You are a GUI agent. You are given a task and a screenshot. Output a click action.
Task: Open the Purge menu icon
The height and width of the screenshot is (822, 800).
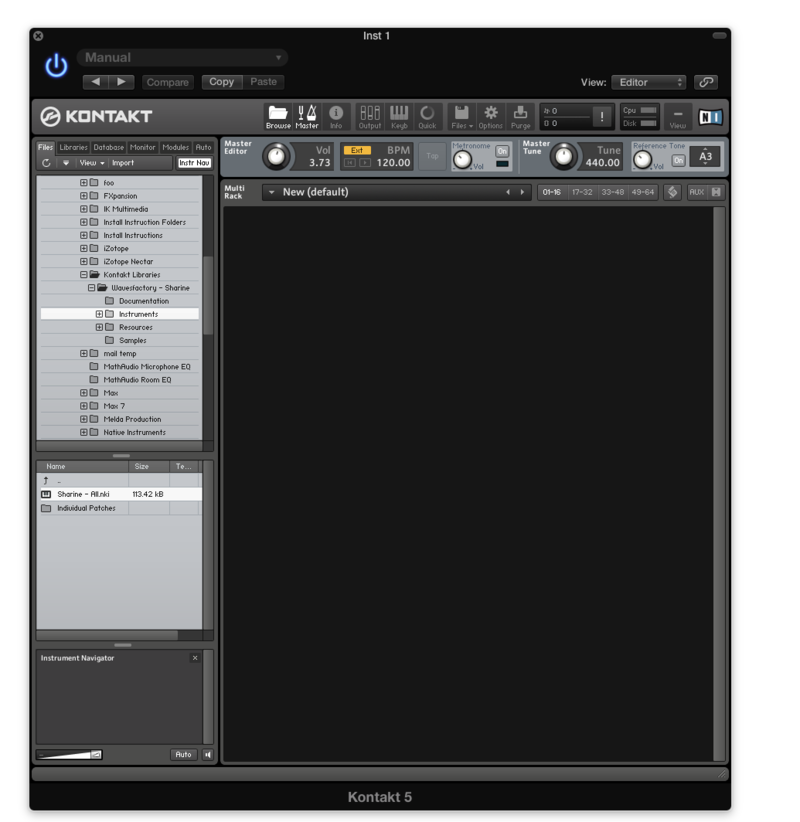(x=521, y=117)
